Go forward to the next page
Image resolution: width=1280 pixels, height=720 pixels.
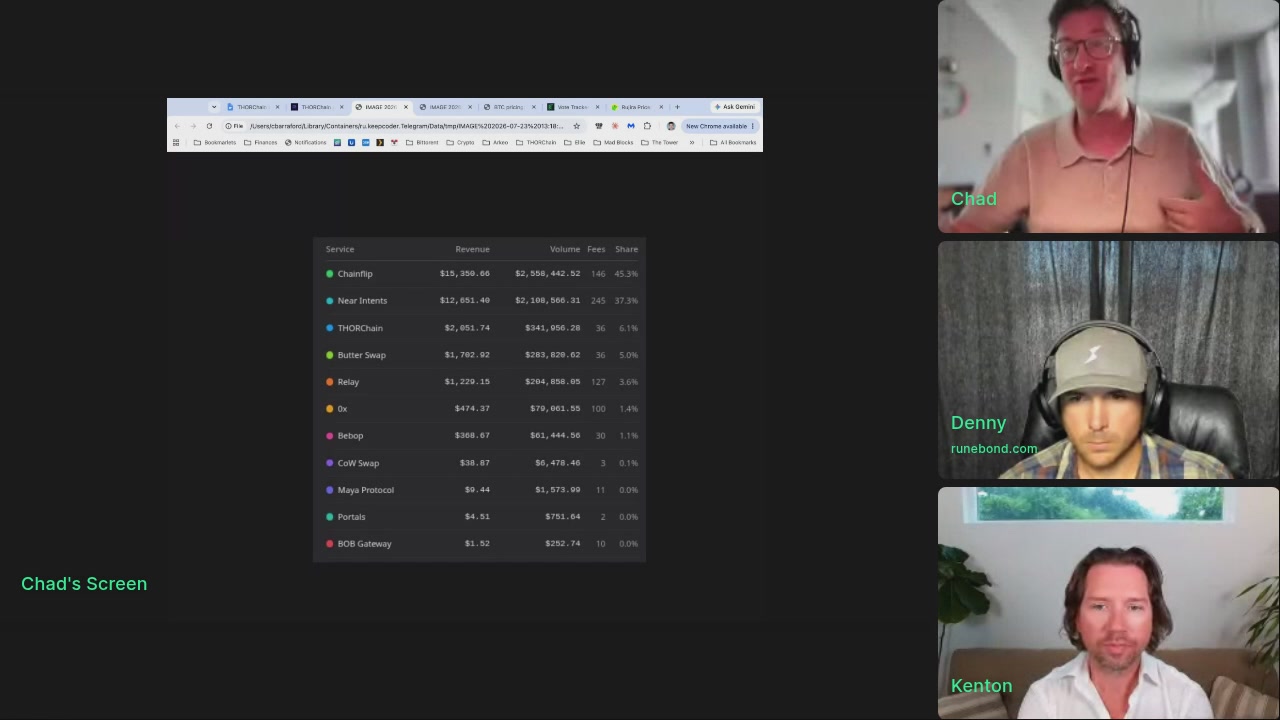click(193, 126)
